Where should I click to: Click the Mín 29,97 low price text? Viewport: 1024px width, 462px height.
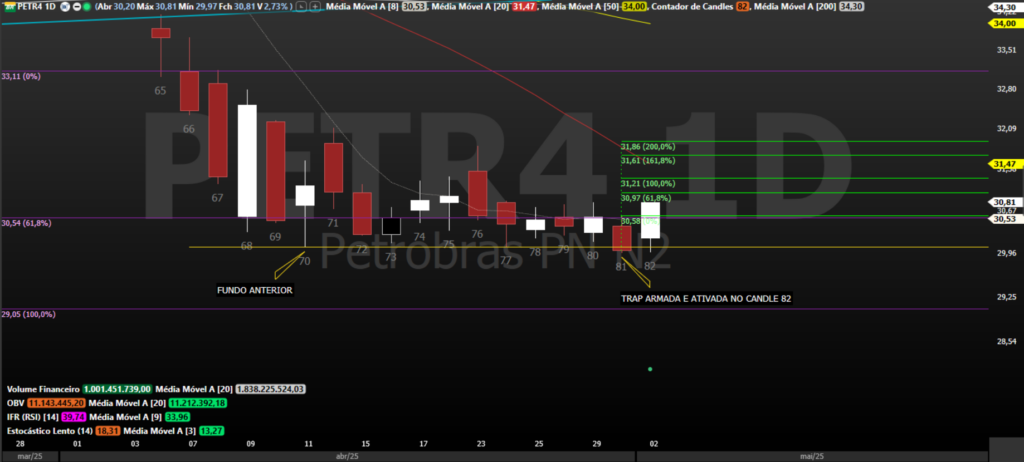[198, 7]
